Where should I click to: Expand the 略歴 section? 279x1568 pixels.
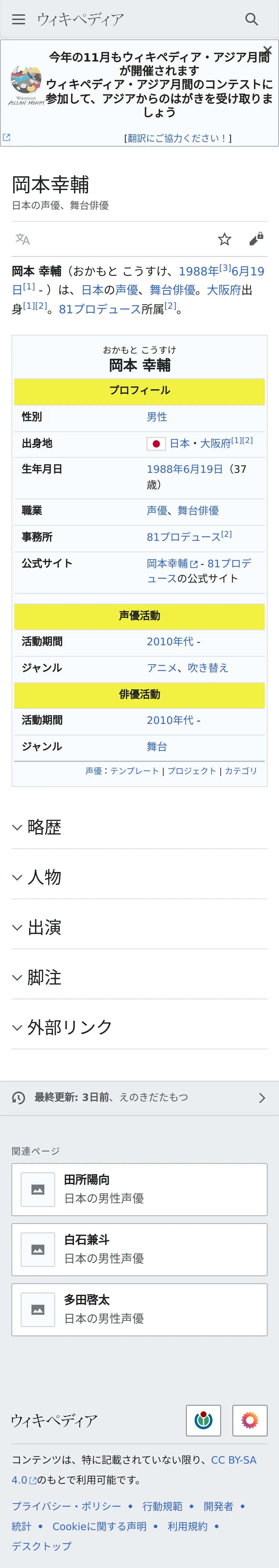[x=44, y=827]
